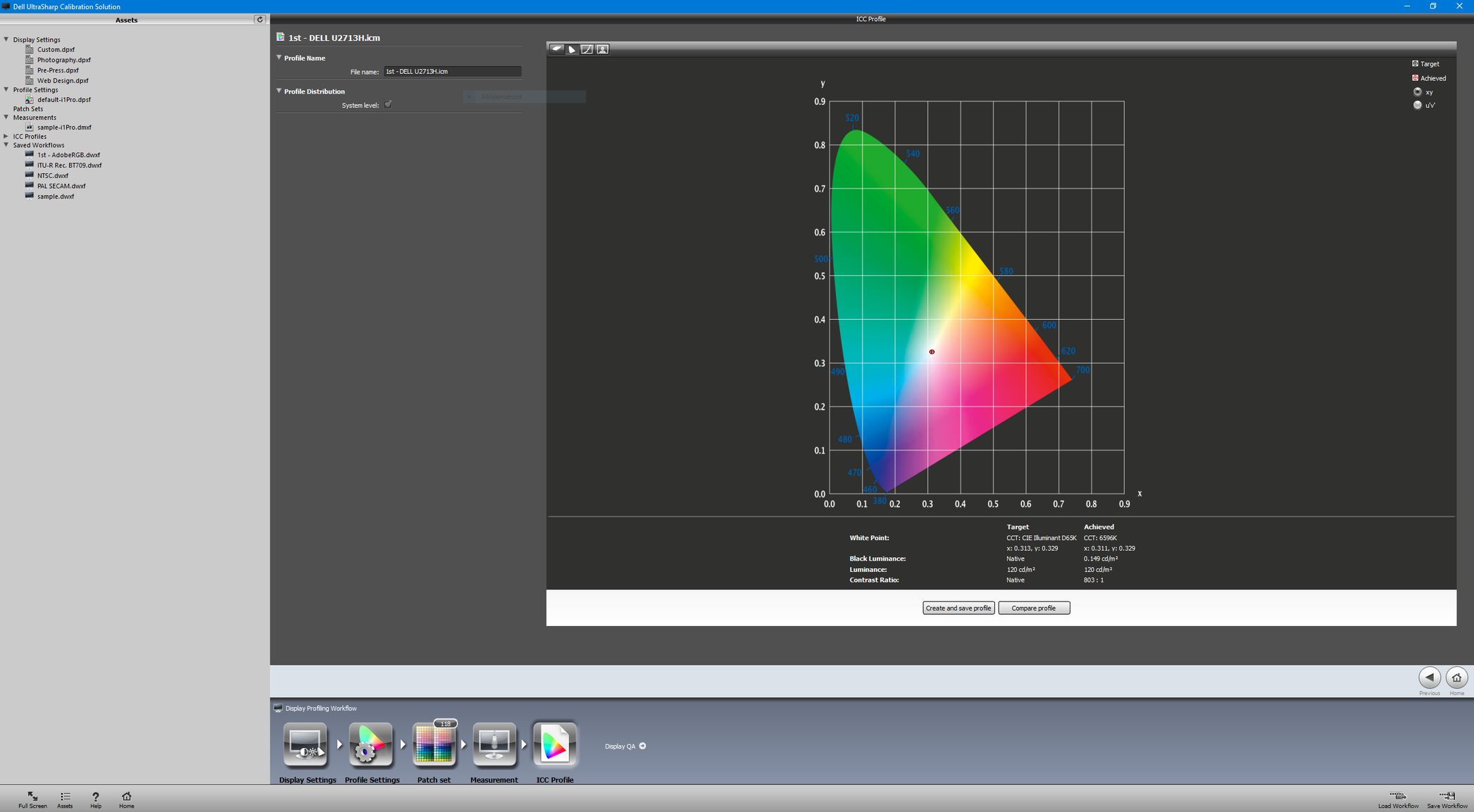This screenshot has width=1474, height=812.
Task: Click the default-i1Pro.dpsf file icon
Action: click(30, 99)
